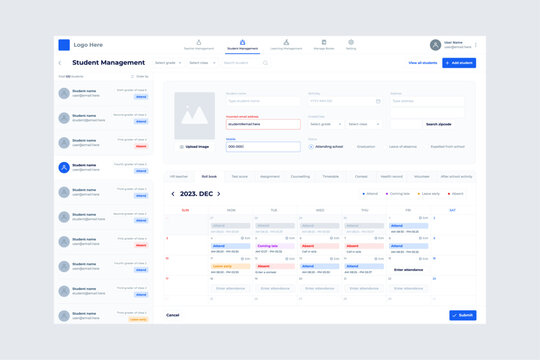Click the Search zipcode button

[x=438, y=124]
